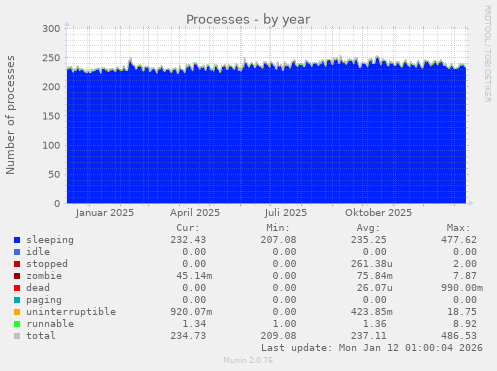Click the zombie legend color swatch
The image size is (497, 371).
[17, 276]
